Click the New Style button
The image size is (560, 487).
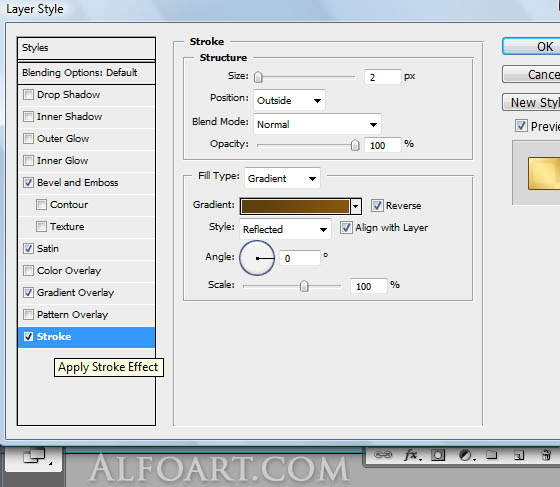coord(531,102)
